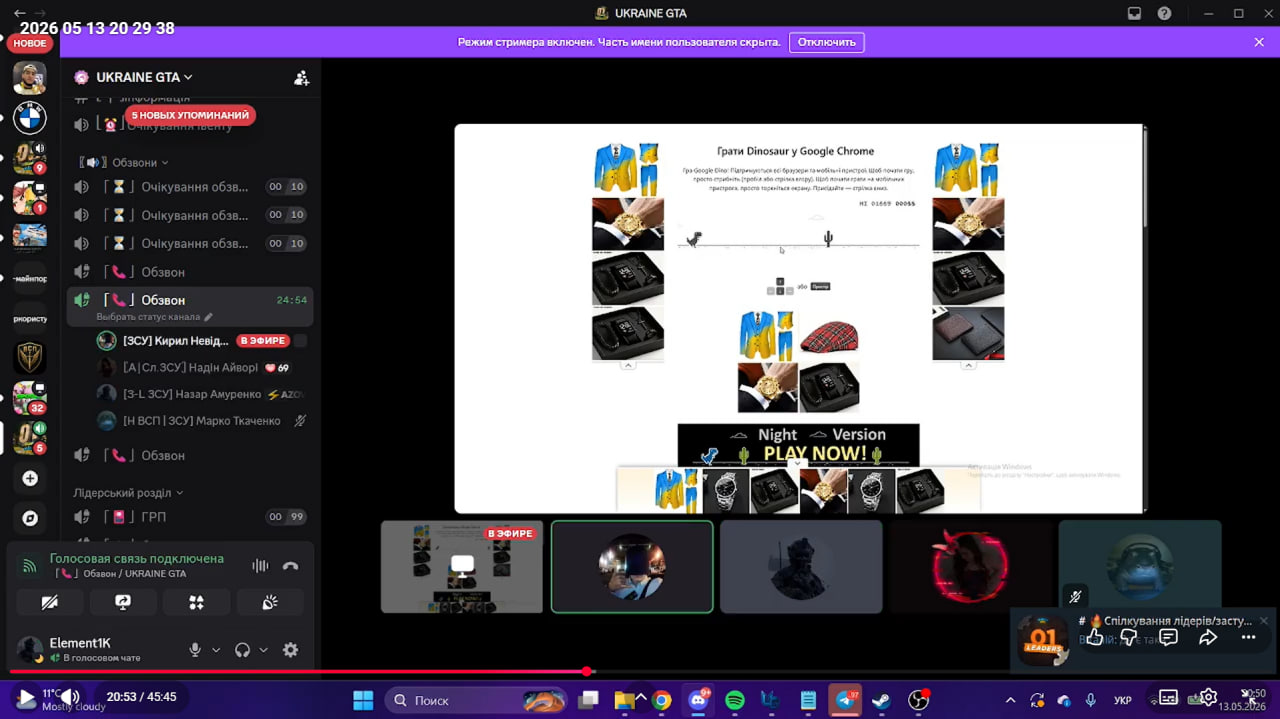Collapse right ad panel arrow on webpage

(x=968, y=365)
